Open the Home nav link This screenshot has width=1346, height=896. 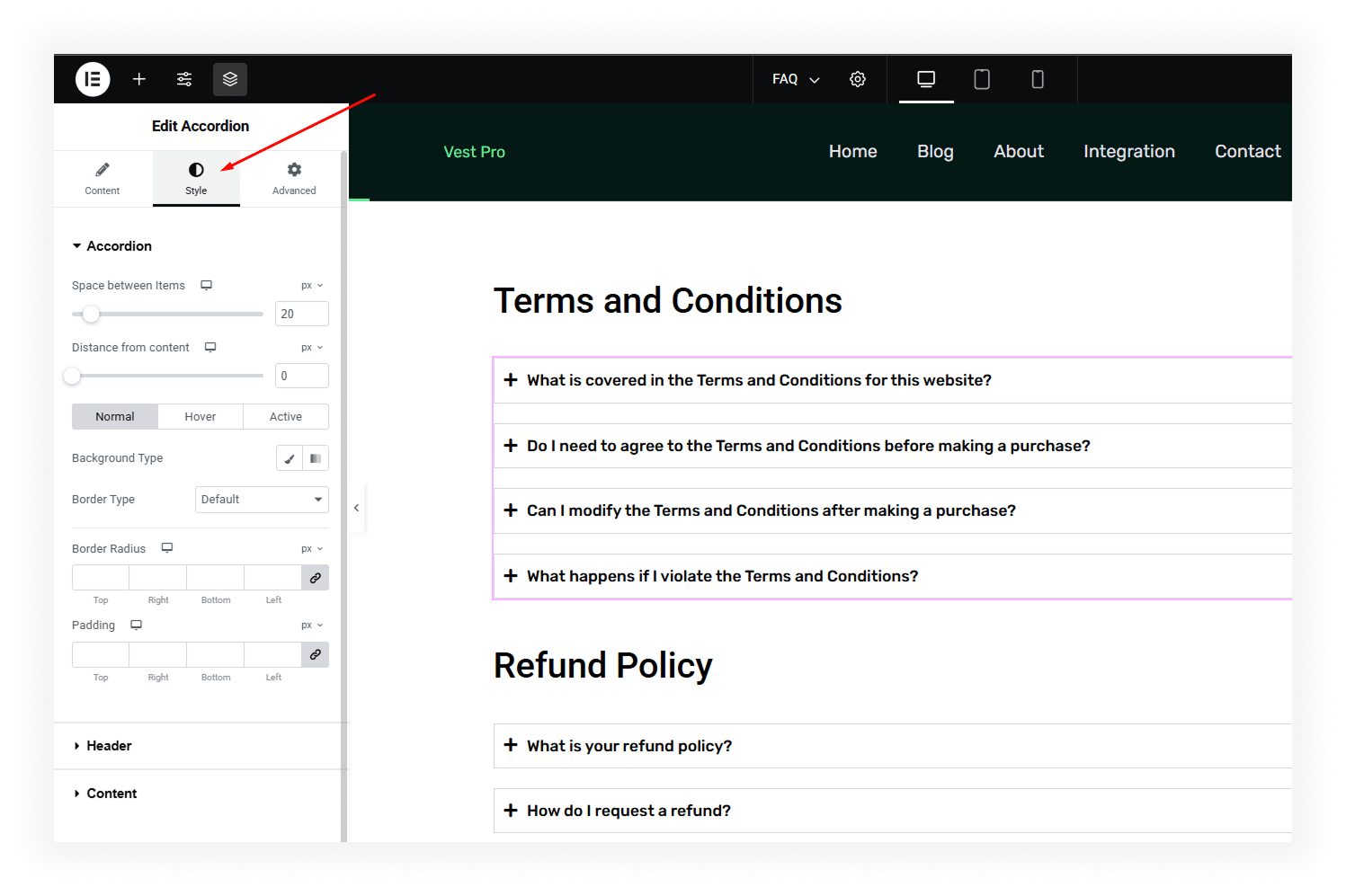click(853, 152)
